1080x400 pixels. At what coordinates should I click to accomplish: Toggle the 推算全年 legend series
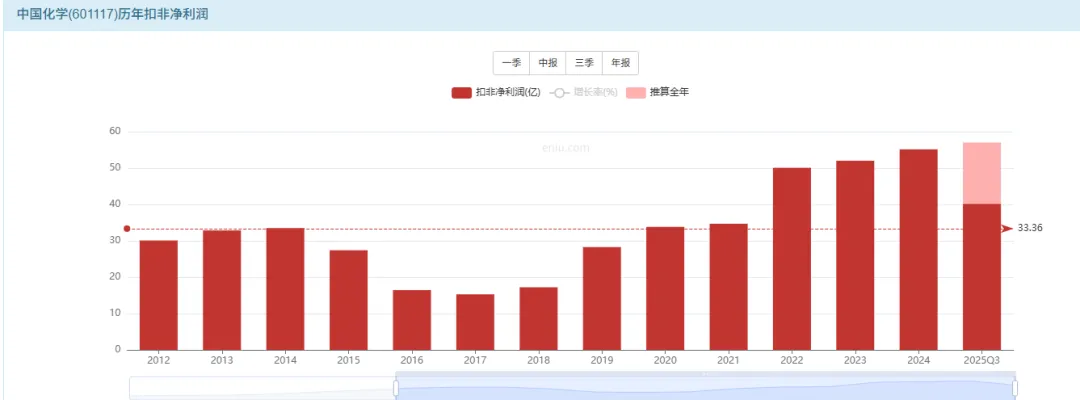coord(657,92)
